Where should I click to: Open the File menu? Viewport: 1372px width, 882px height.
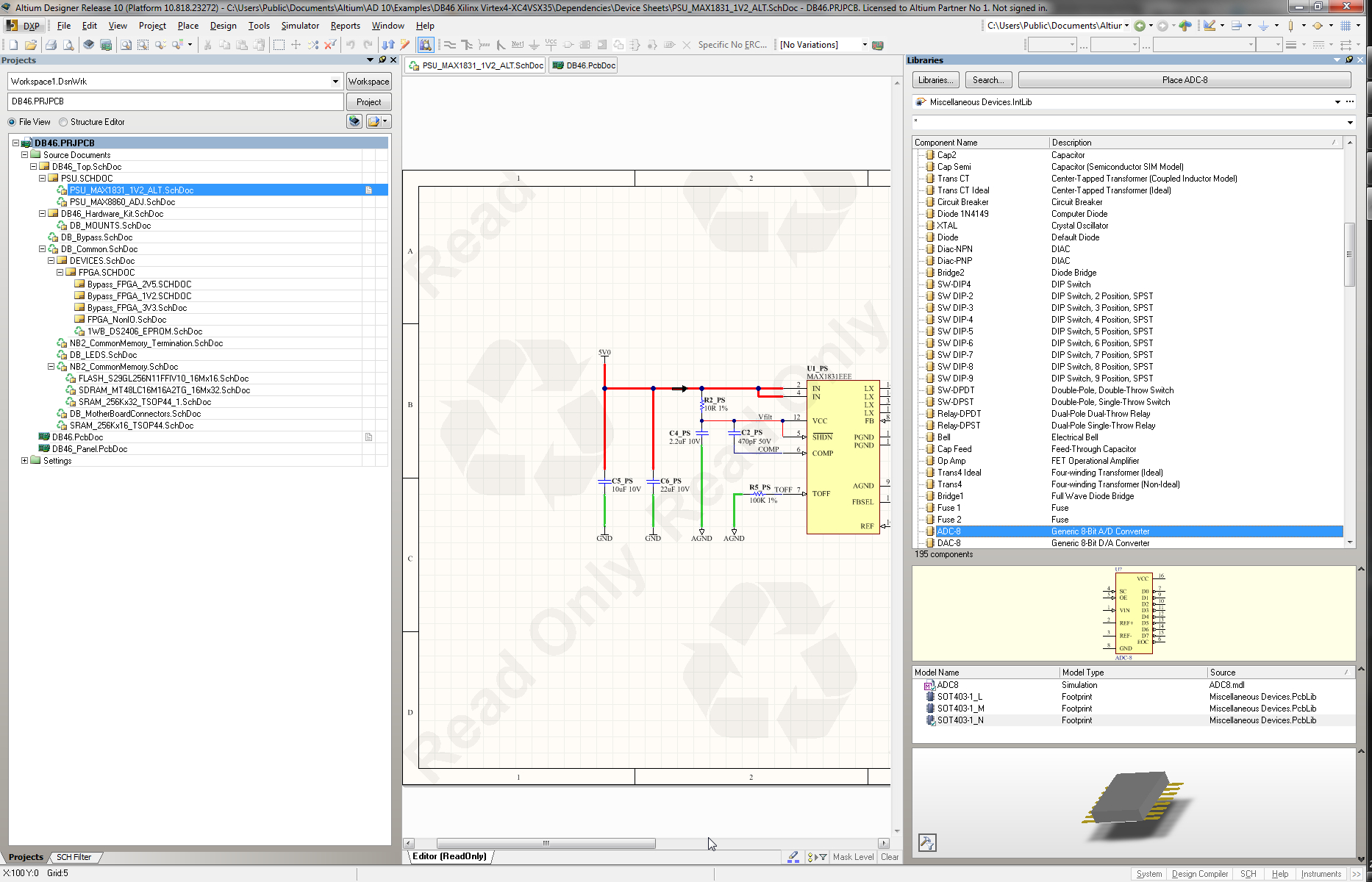coord(64,26)
